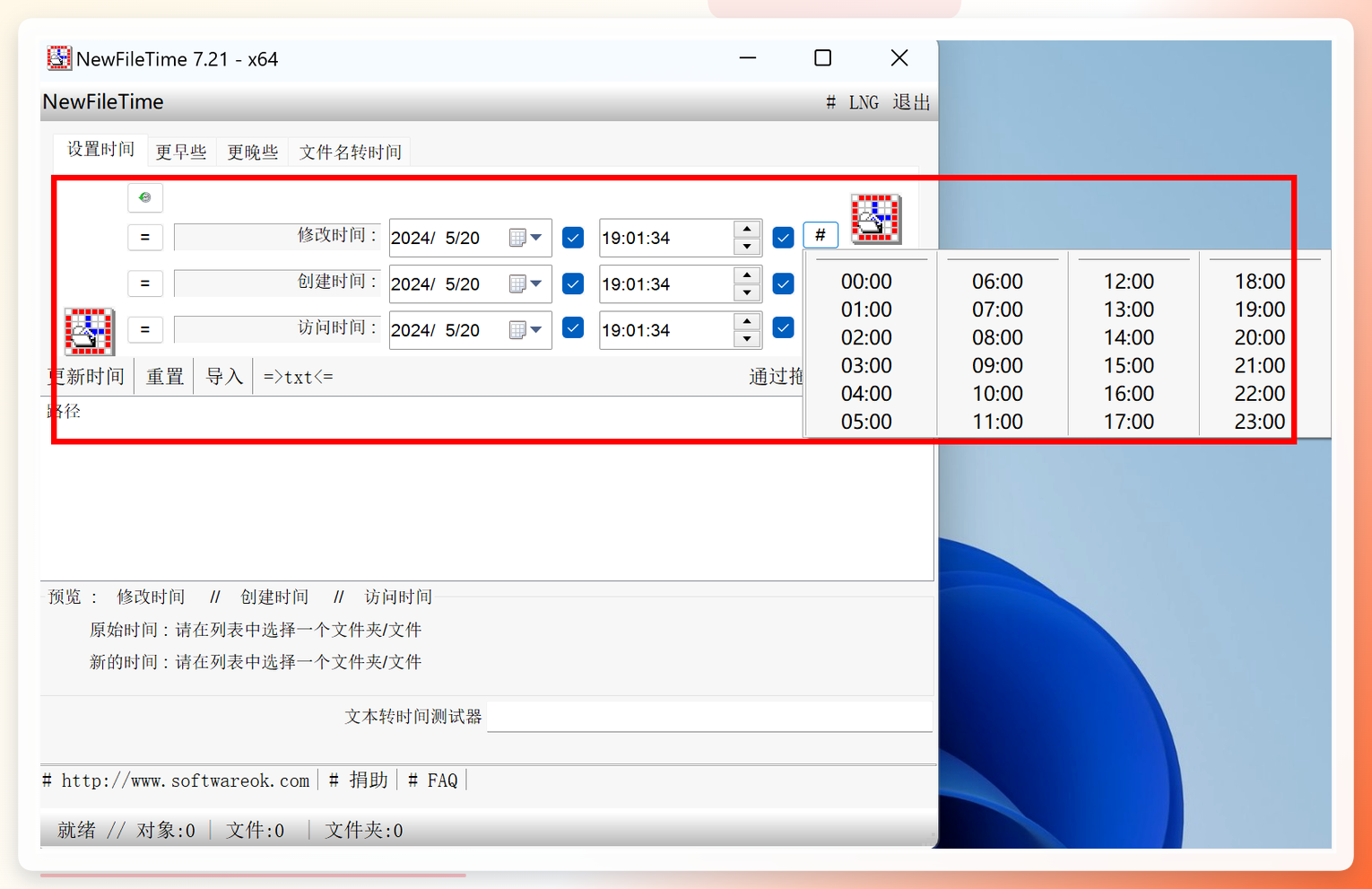This screenshot has height=889, width=1372.
Task: Decrease the 访问时间 time with down spinner
Action: [x=747, y=339]
